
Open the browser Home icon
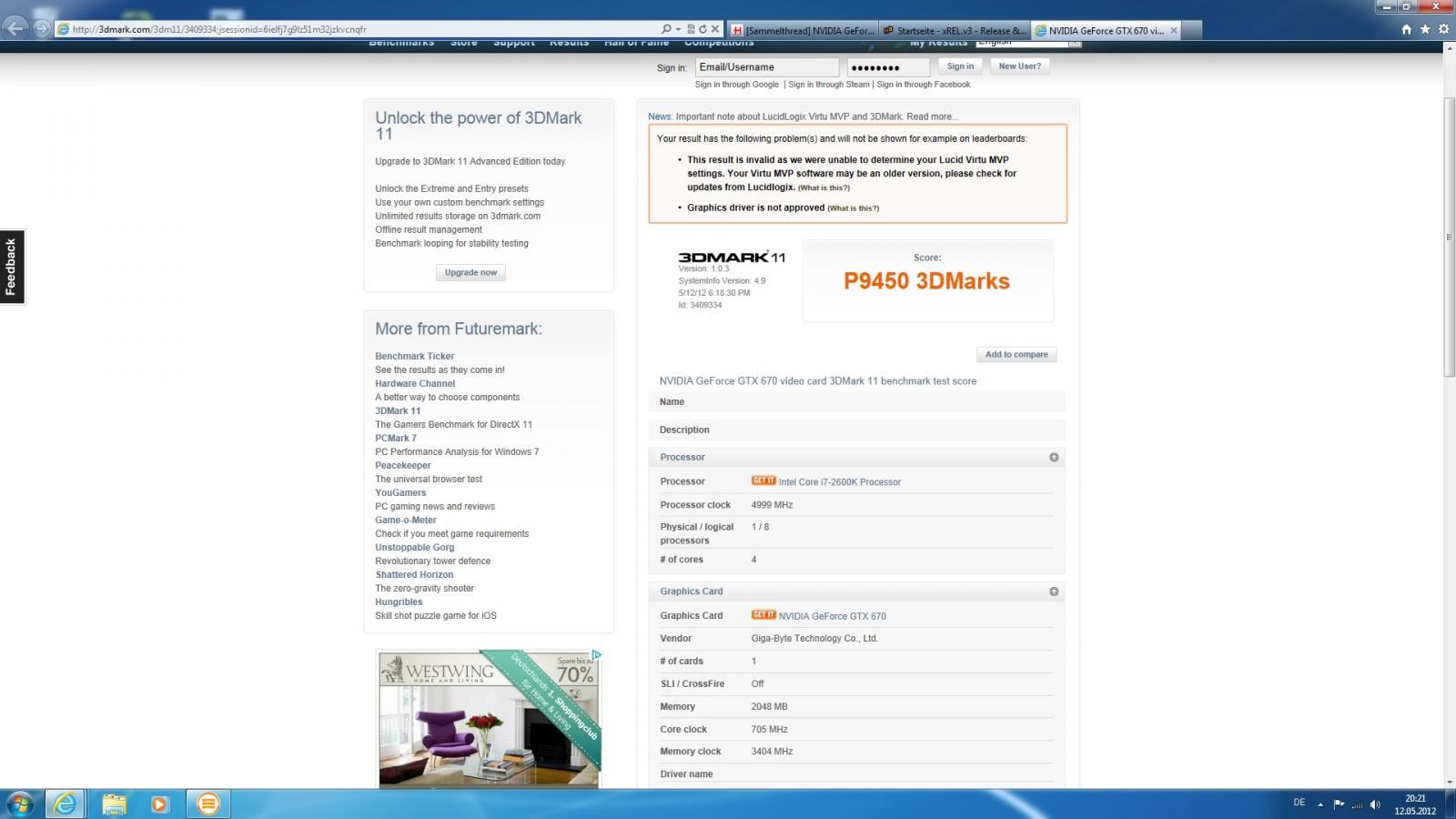pyautogui.click(x=1406, y=29)
